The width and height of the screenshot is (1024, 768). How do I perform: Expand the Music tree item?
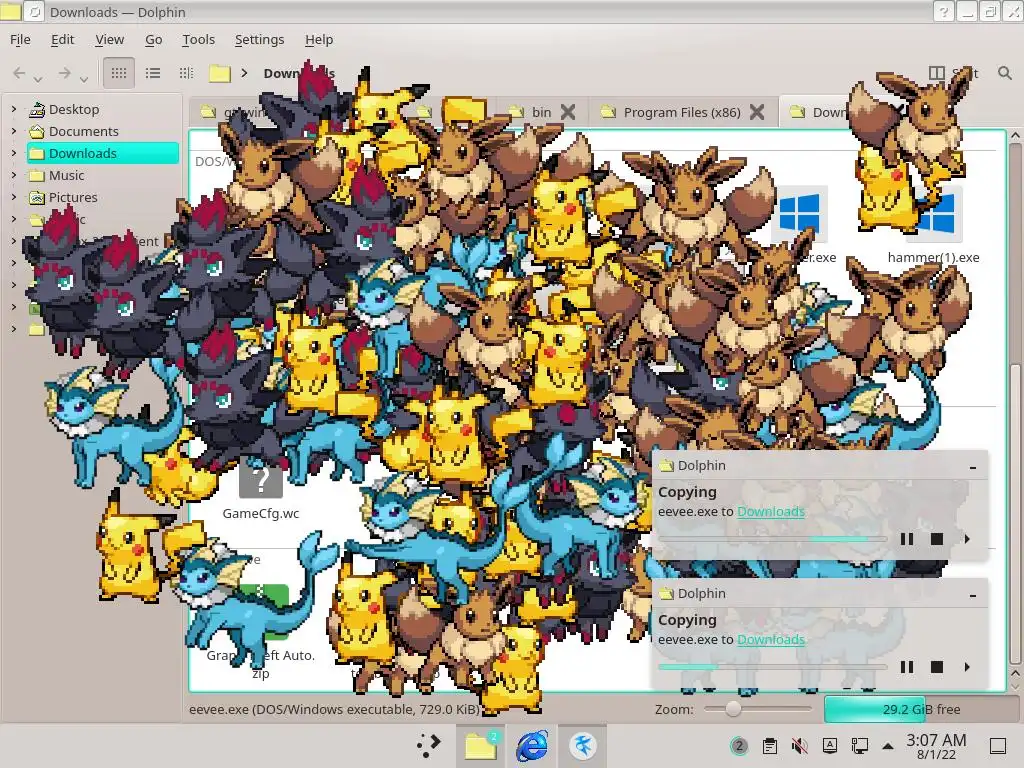[14, 175]
